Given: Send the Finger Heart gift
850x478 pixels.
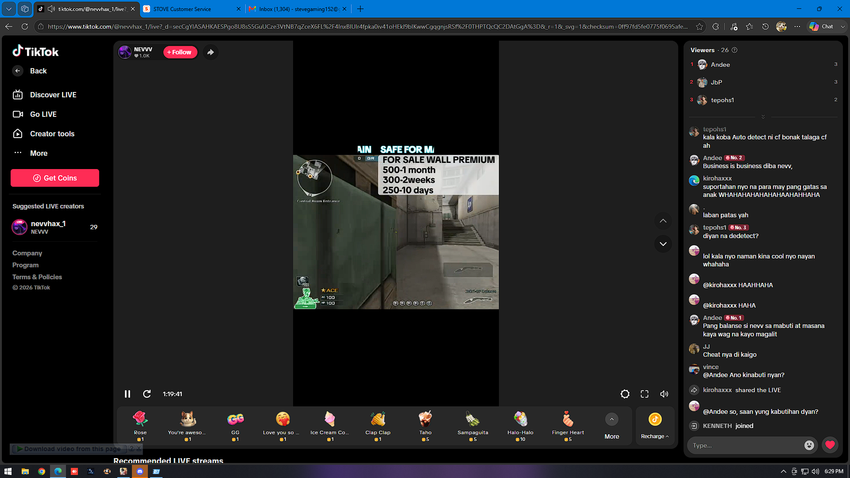Looking at the screenshot, I should [568, 425].
